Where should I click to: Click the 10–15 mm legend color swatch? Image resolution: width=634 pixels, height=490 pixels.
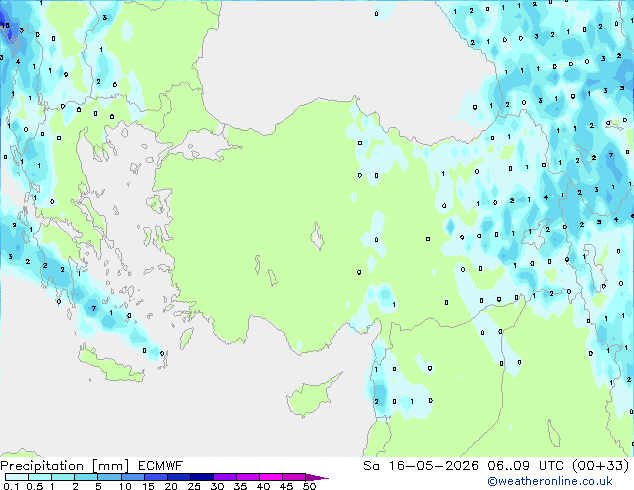(132, 477)
